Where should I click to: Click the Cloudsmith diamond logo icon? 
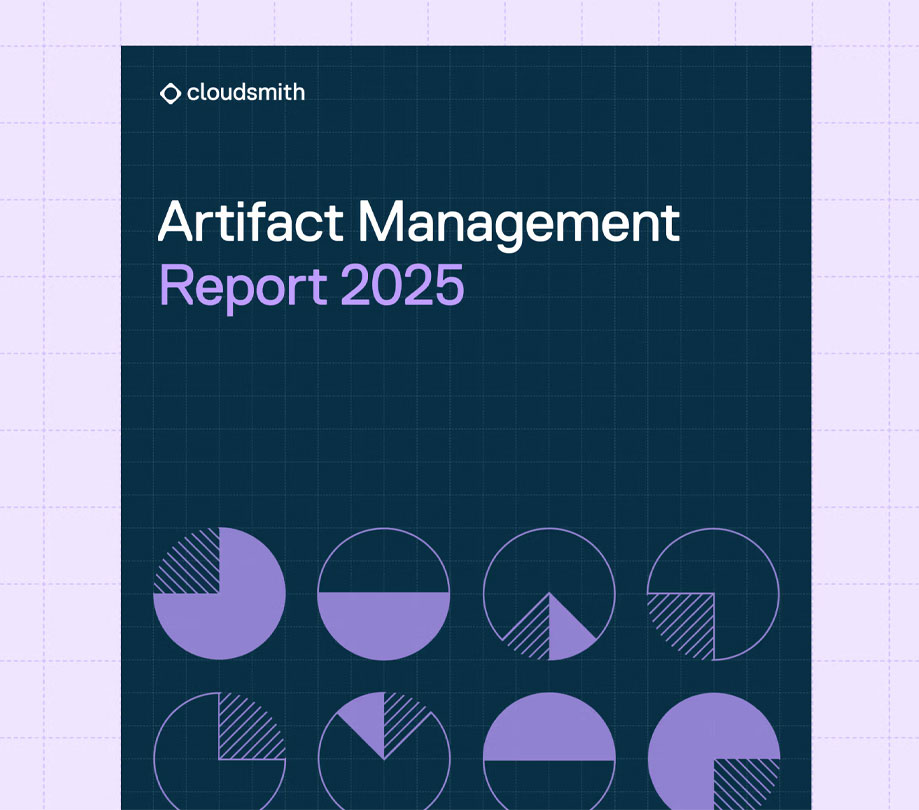pyautogui.click(x=170, y=93)
